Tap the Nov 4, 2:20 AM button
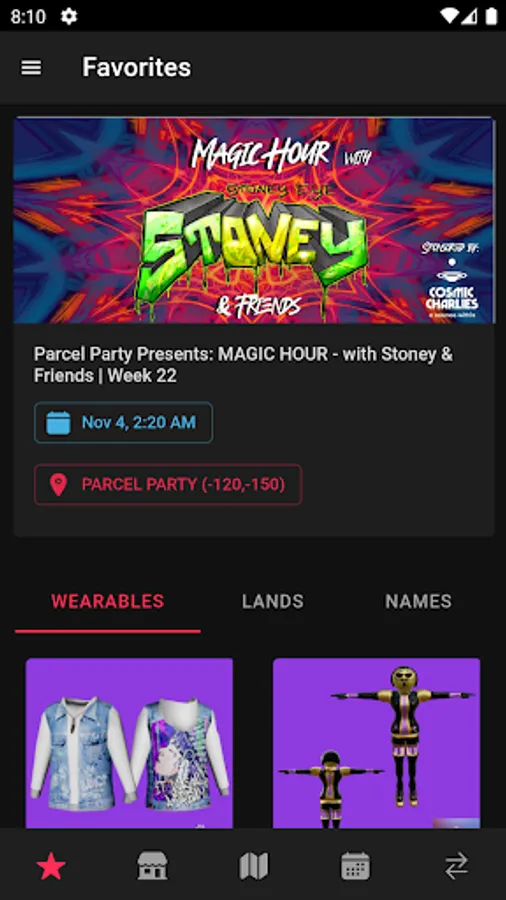Viewport: 506px width, 900px height. point(123,423)
